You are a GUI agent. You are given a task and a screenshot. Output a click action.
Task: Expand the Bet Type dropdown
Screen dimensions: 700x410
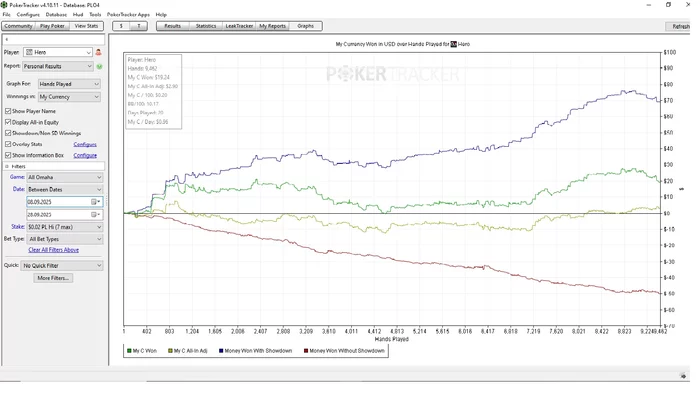coord(65,239)
